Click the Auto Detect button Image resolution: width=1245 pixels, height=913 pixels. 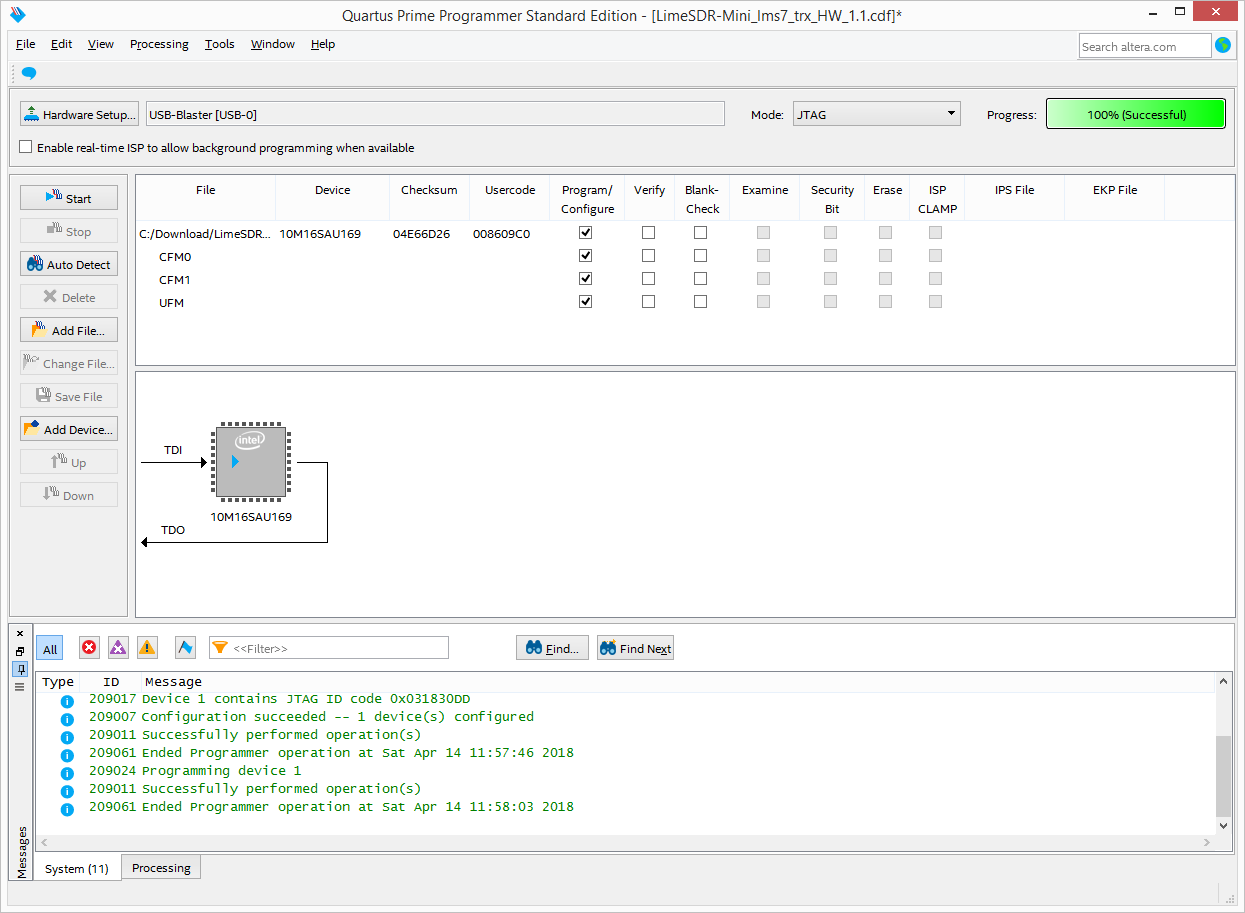pos(69,264)
